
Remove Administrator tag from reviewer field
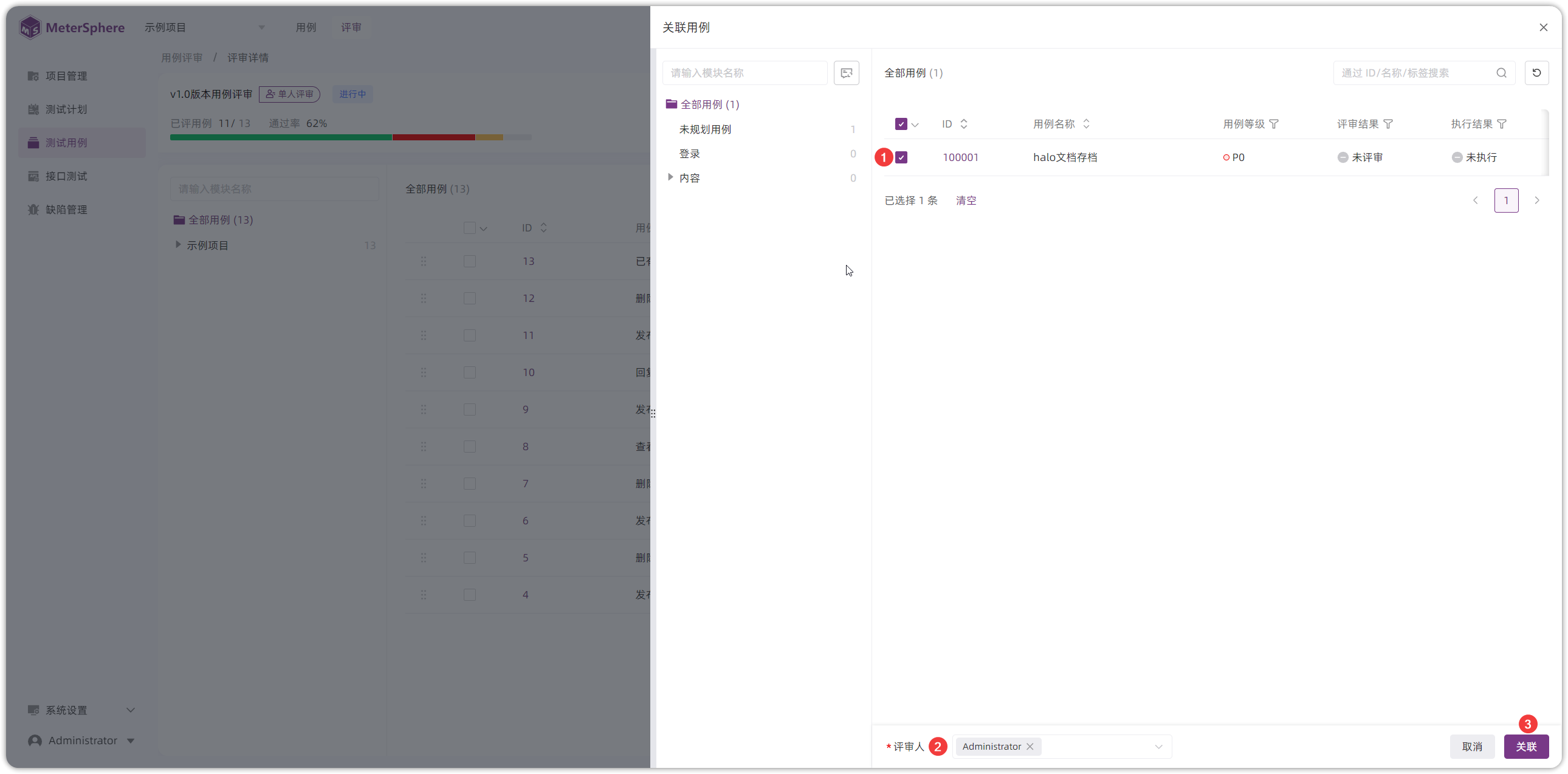pos(1030,747)
